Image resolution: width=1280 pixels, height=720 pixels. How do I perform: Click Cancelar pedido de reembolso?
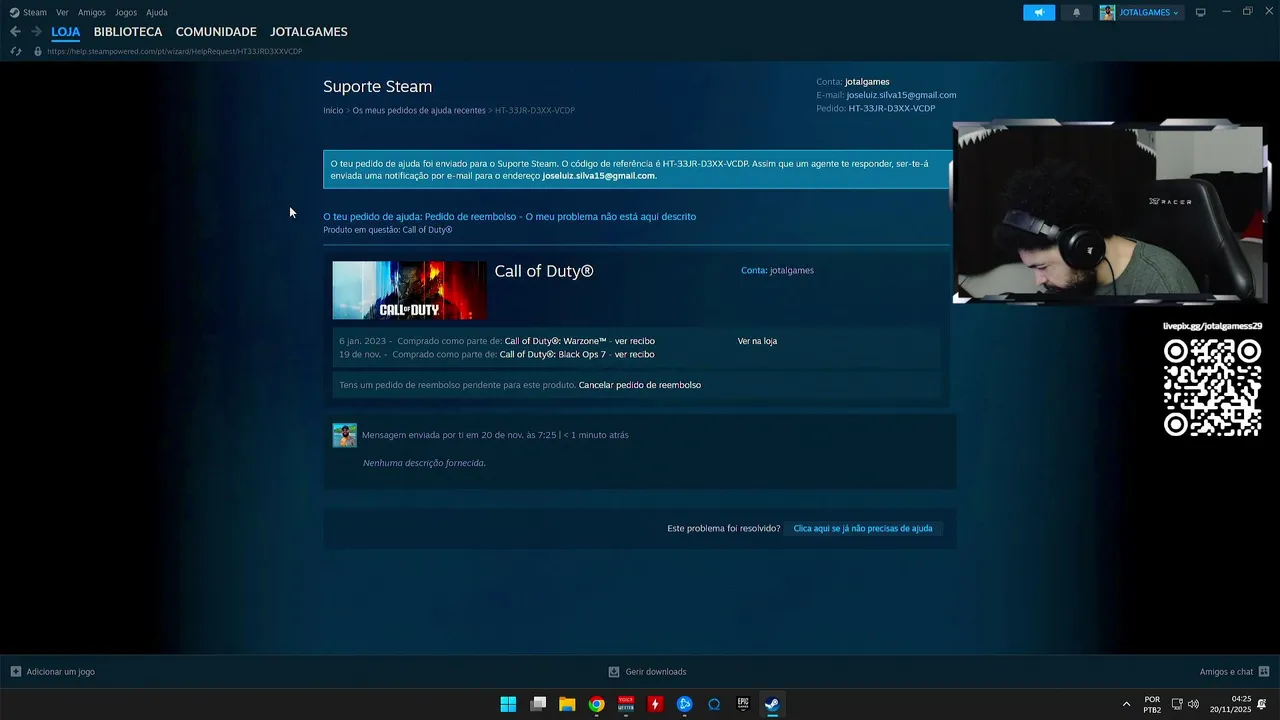(x=640, y=385)
